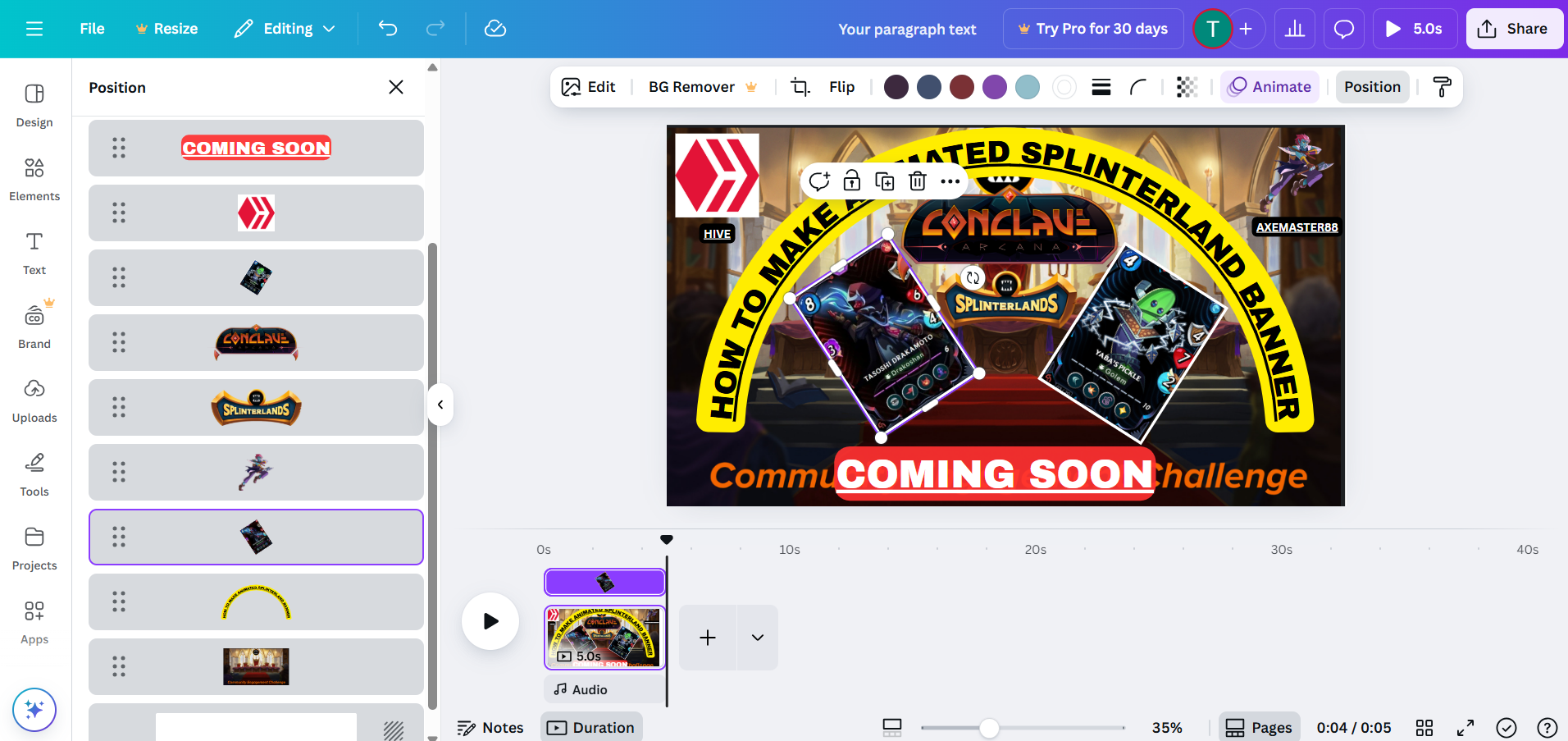This screenshot has height=741, width=1568.
Task: Expand the Editing mode dropdown
Action: coord(285,29)
